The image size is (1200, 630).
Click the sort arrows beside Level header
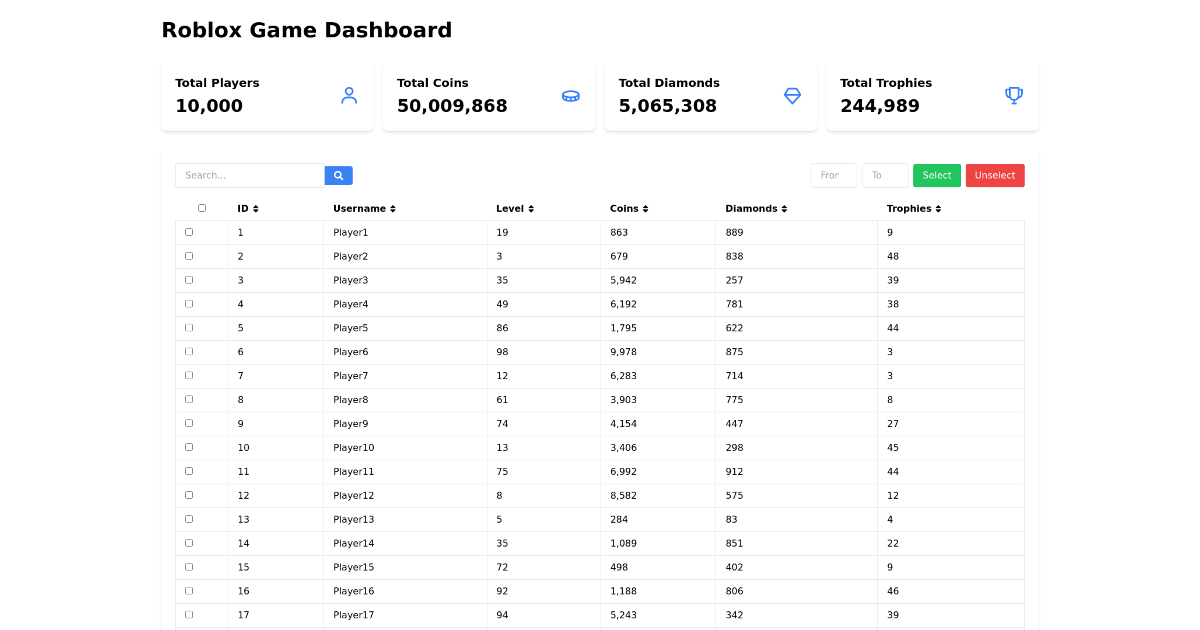[529, 208]
